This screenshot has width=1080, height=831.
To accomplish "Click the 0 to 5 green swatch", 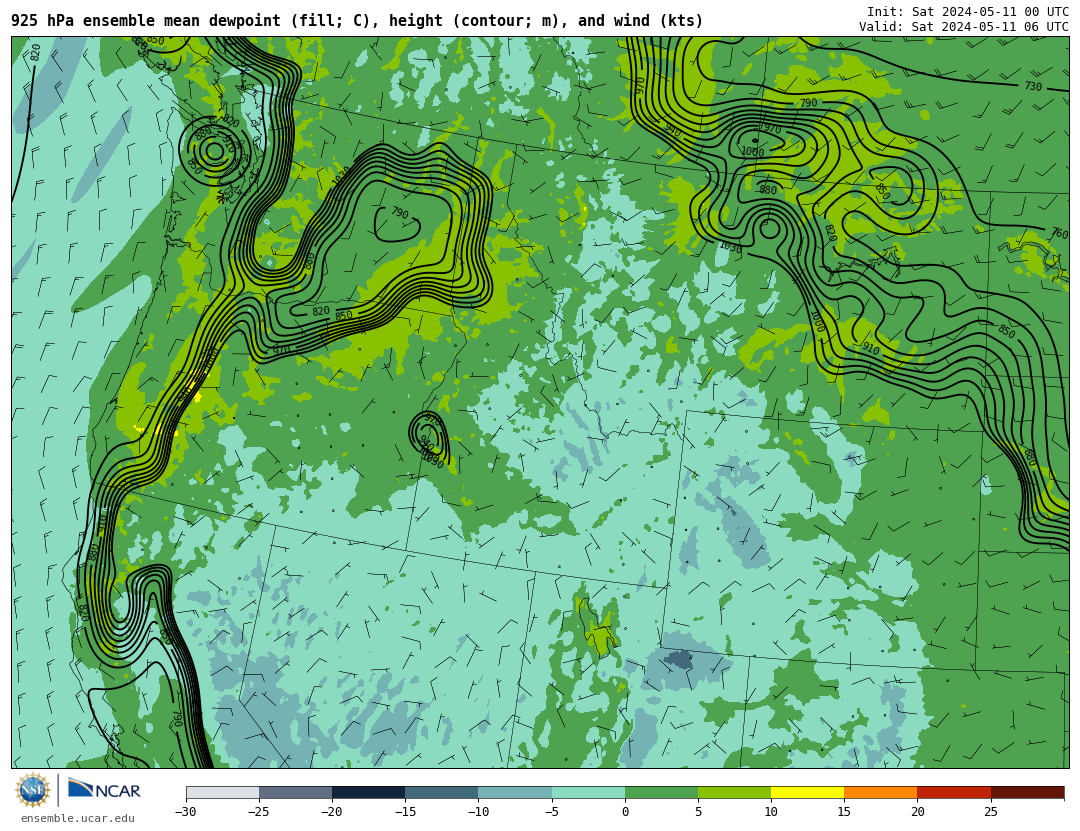I will tap(661, 793).
